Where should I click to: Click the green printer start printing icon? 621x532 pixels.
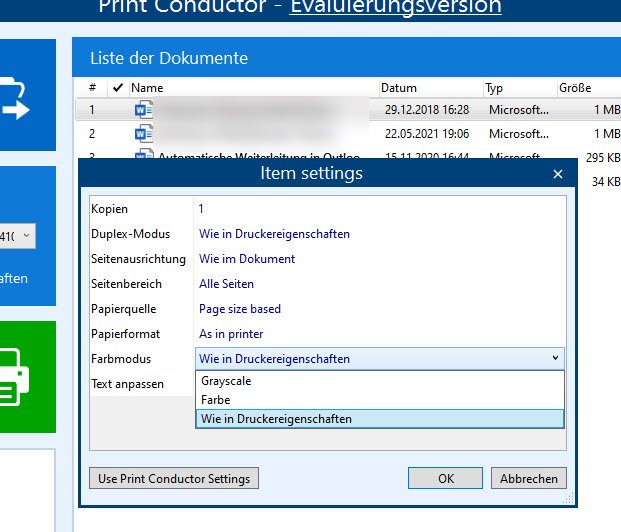(x=14, y=377)
